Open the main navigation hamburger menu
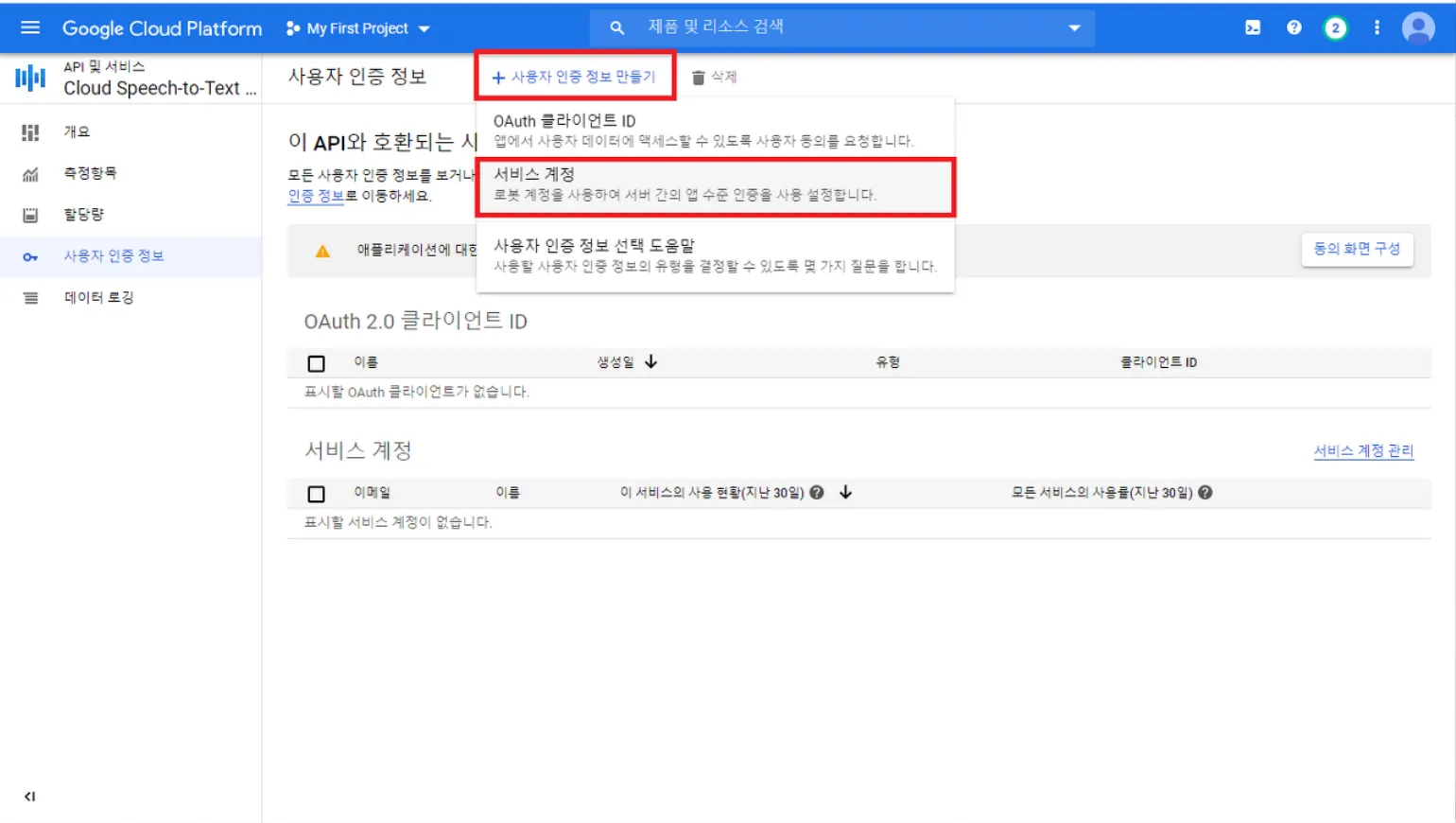This screenshot has width=1456, height=823. 30,27
